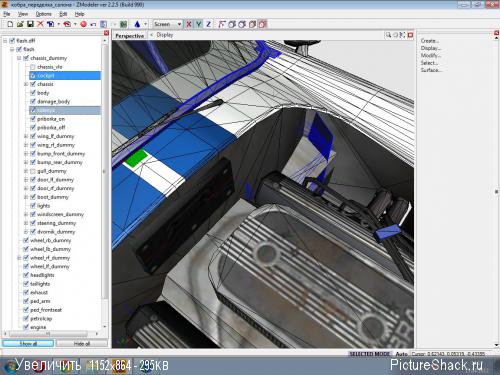Image resolution: width=500 pixels, height=375 pixels.
Task: Open the Edit menu
Action: click(x=63, y=14)
